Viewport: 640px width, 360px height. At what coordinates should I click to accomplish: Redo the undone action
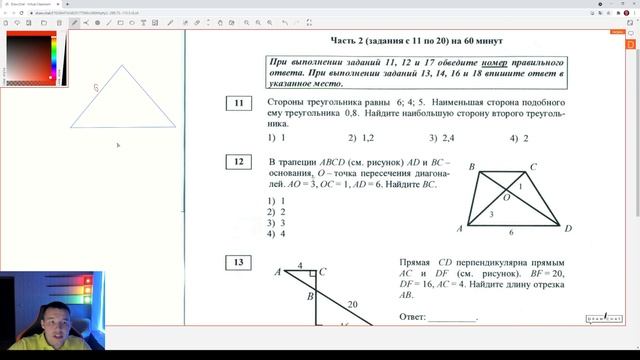click(x=297, y=23)
